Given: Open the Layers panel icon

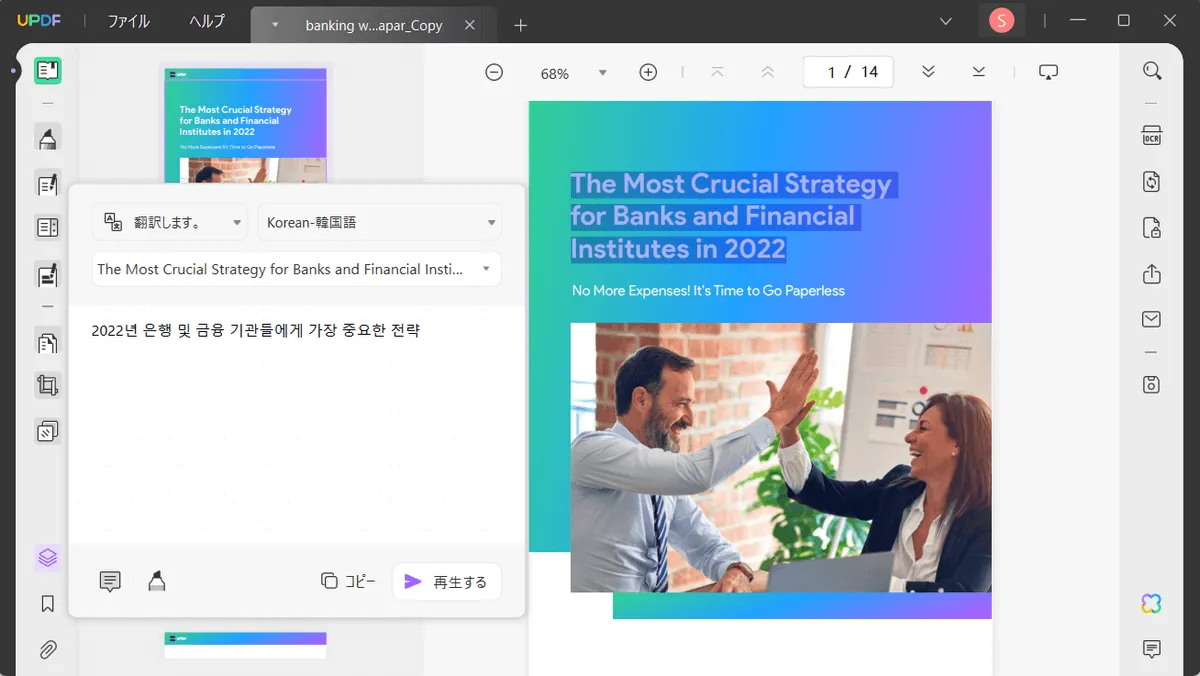Looking at the screenshot, I should (x=47, y=557).
